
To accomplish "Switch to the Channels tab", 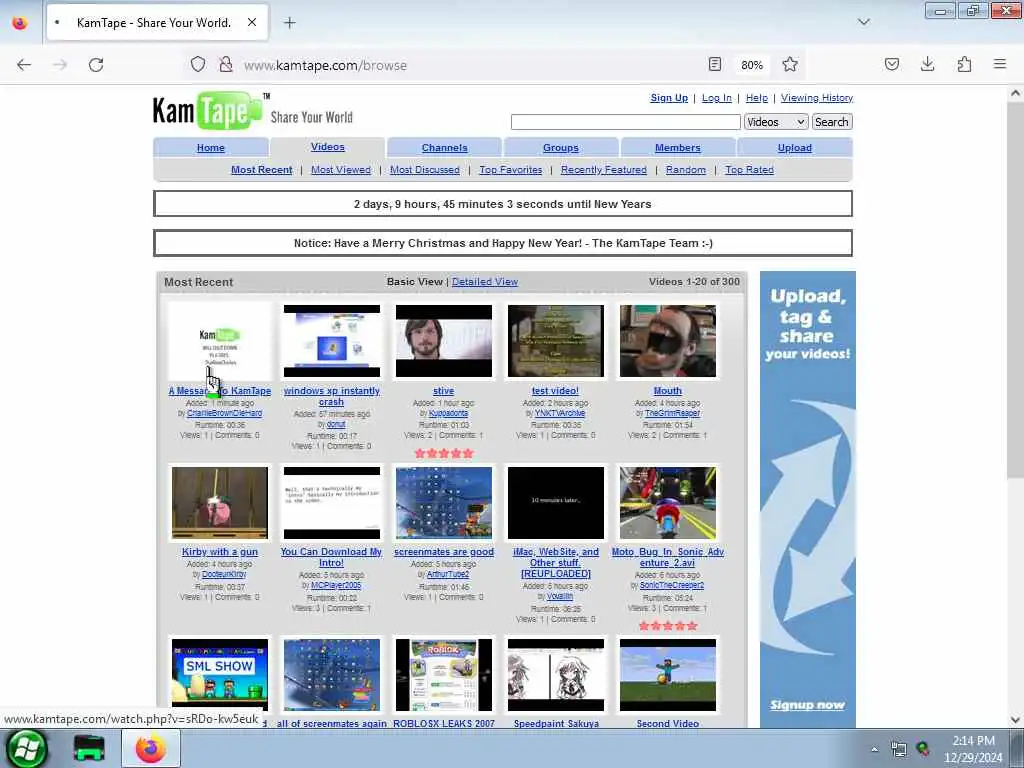I will click(x=444, y=148).
